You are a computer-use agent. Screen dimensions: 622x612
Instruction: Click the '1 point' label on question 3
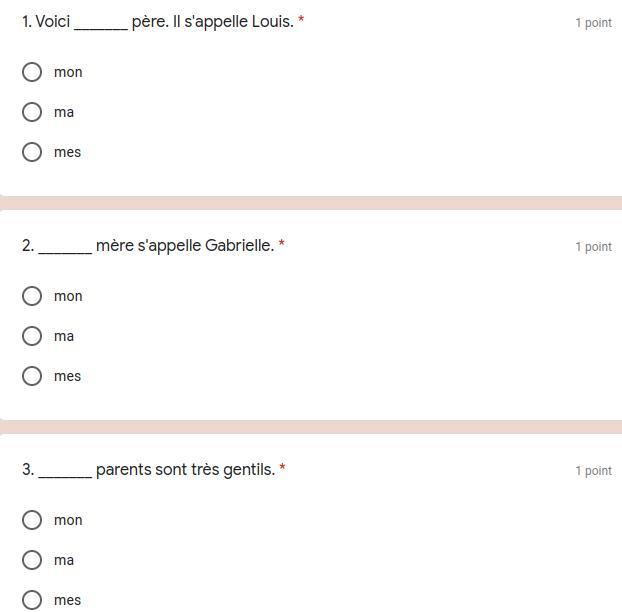593,471
